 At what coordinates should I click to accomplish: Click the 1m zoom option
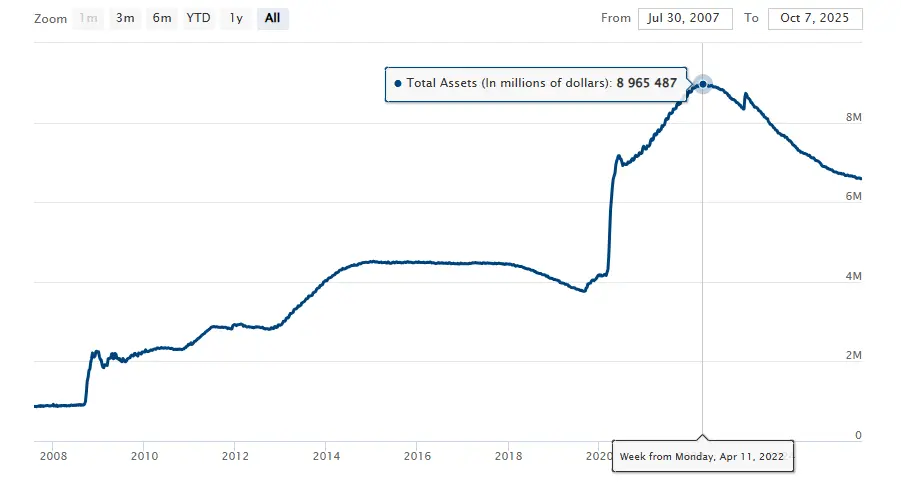click(89, 18)
